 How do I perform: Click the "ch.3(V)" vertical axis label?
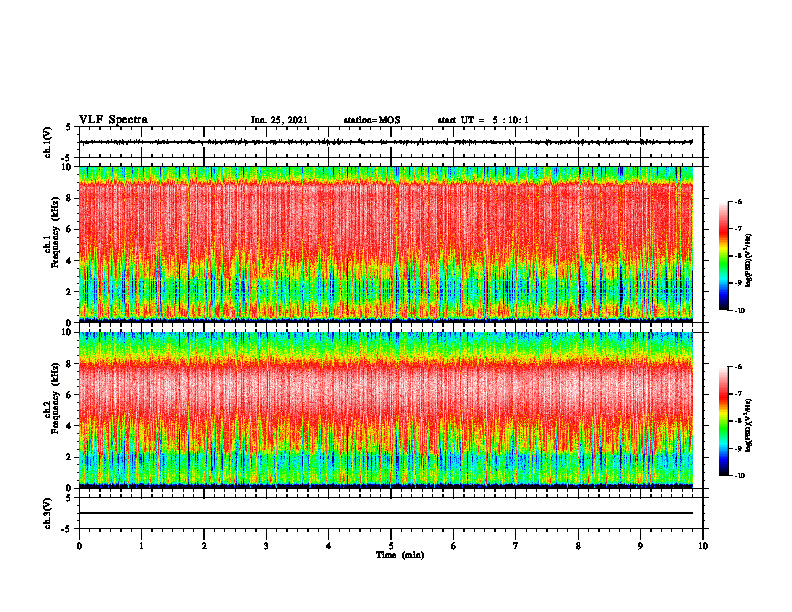pyautogui.click(x=47, y=513)
